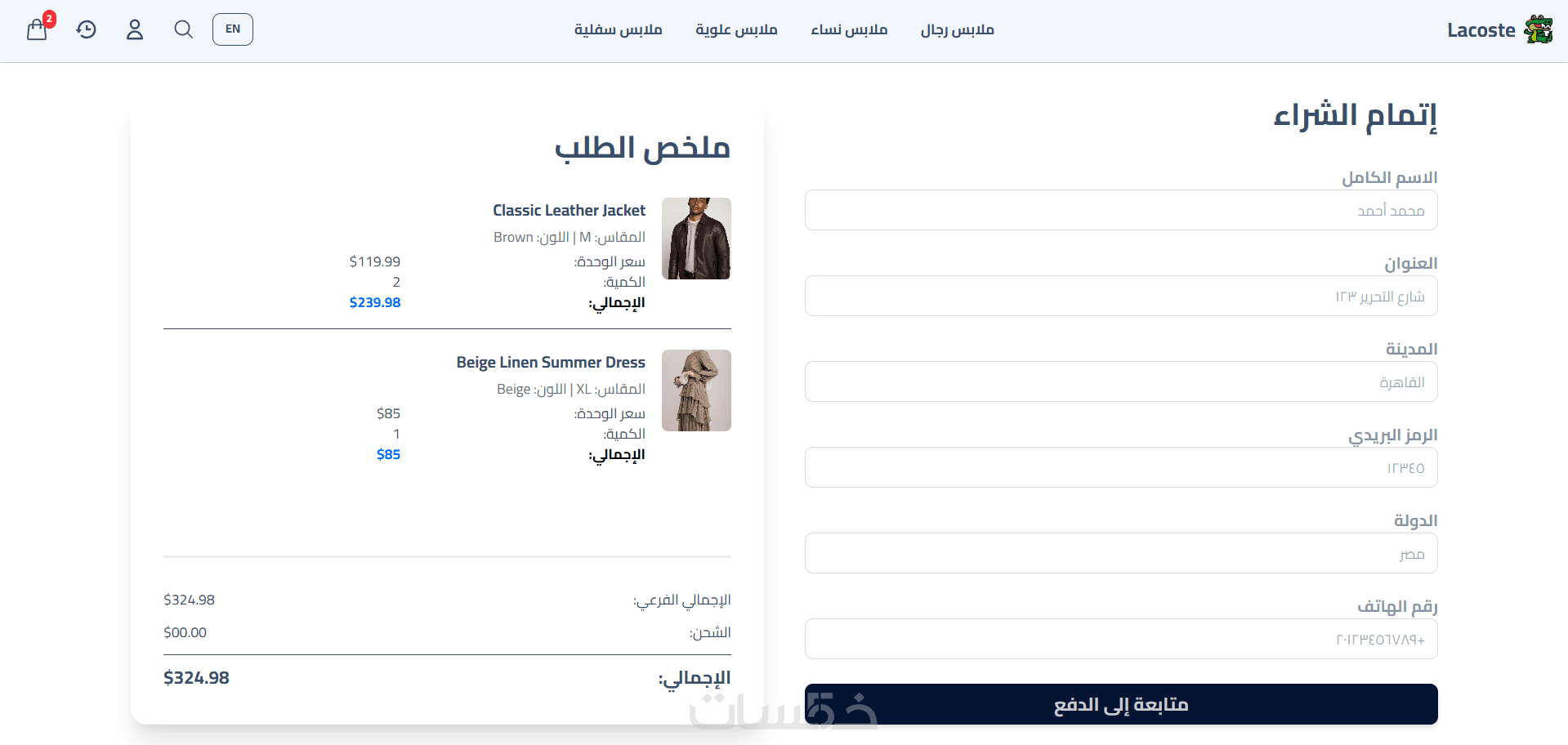This screenshot has width=1568, height=745.
Task: Focus the العنوان address input field
Action: 1121,296
